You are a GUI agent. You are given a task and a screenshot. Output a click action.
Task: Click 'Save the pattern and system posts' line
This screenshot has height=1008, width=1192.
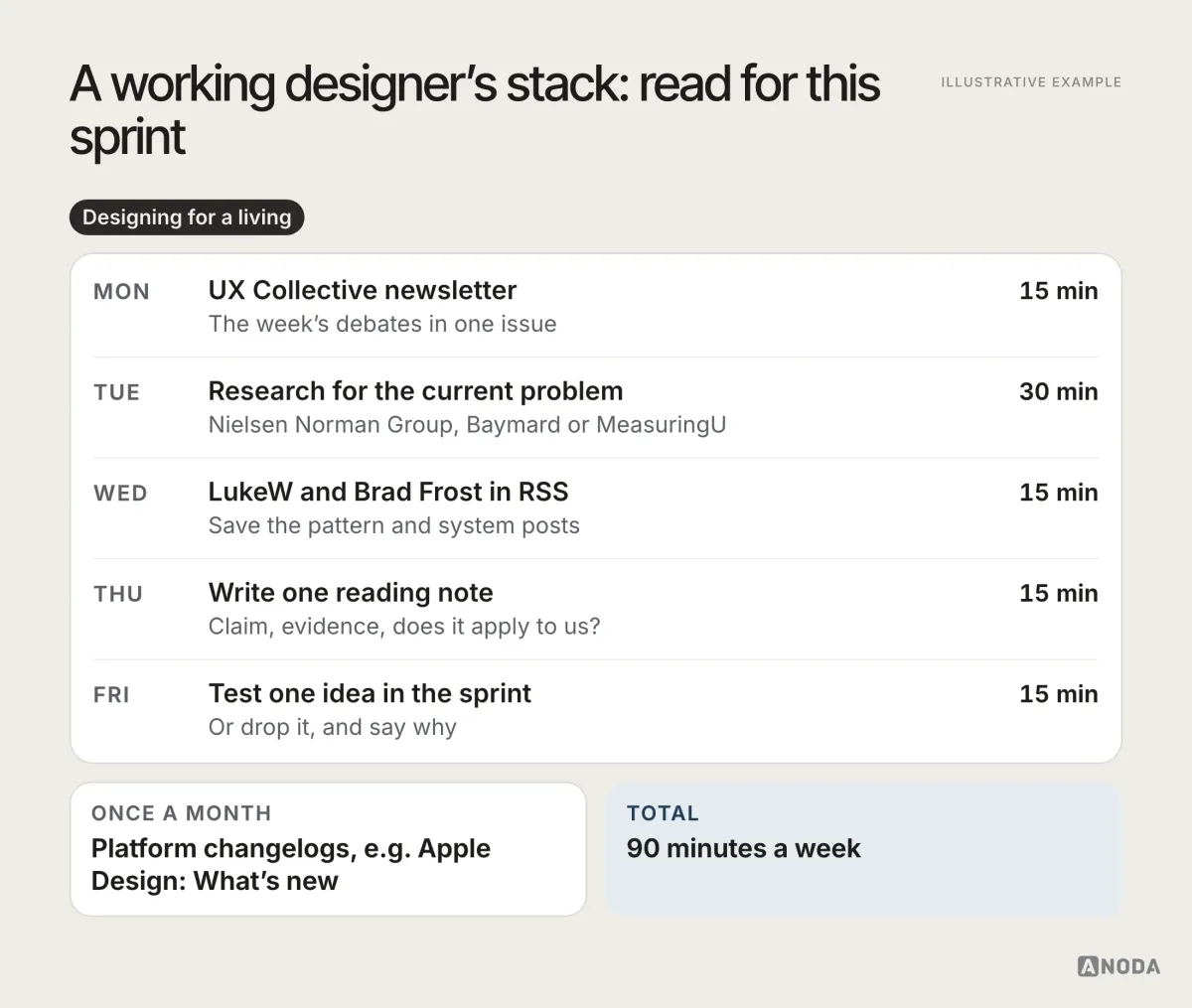pyautogui.click(x=394, y=525)
